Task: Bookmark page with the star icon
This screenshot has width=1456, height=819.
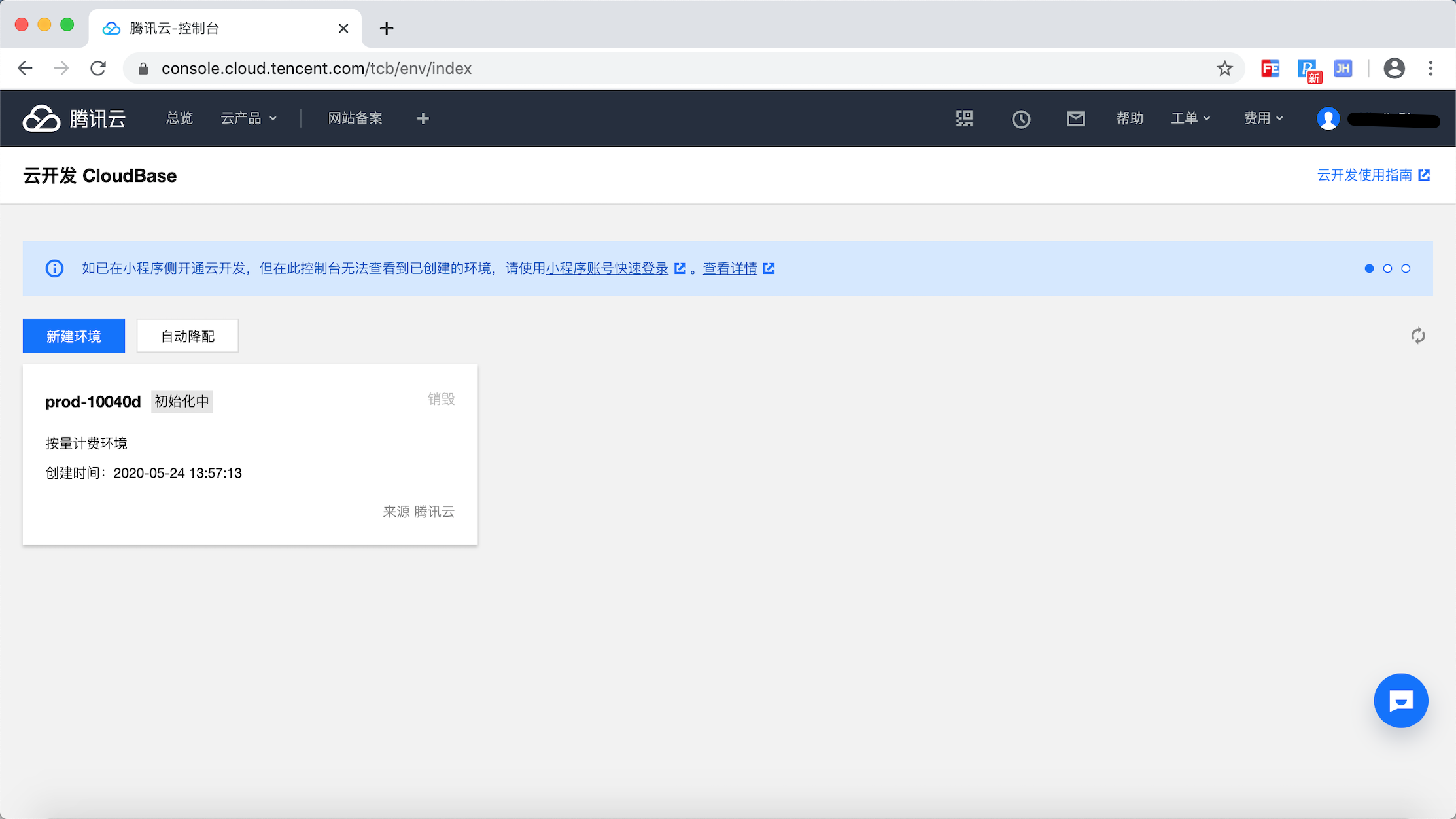Action: click(x=1224, y=69)
